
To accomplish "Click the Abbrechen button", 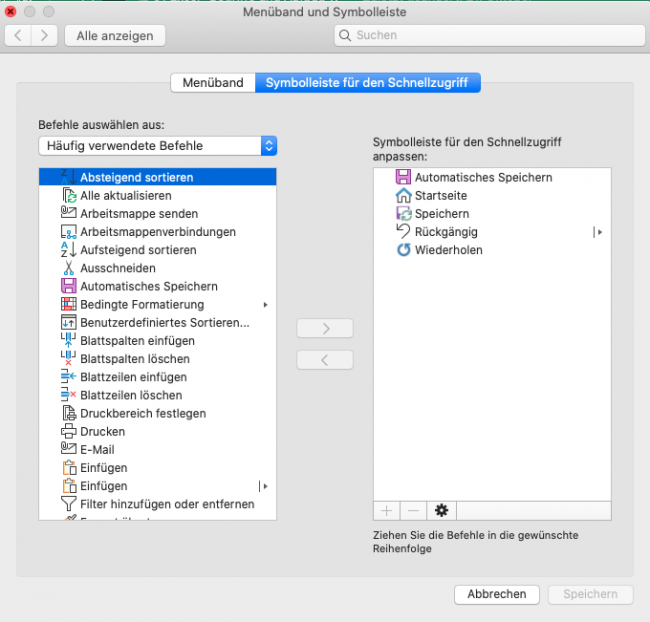I will point(496,594).
